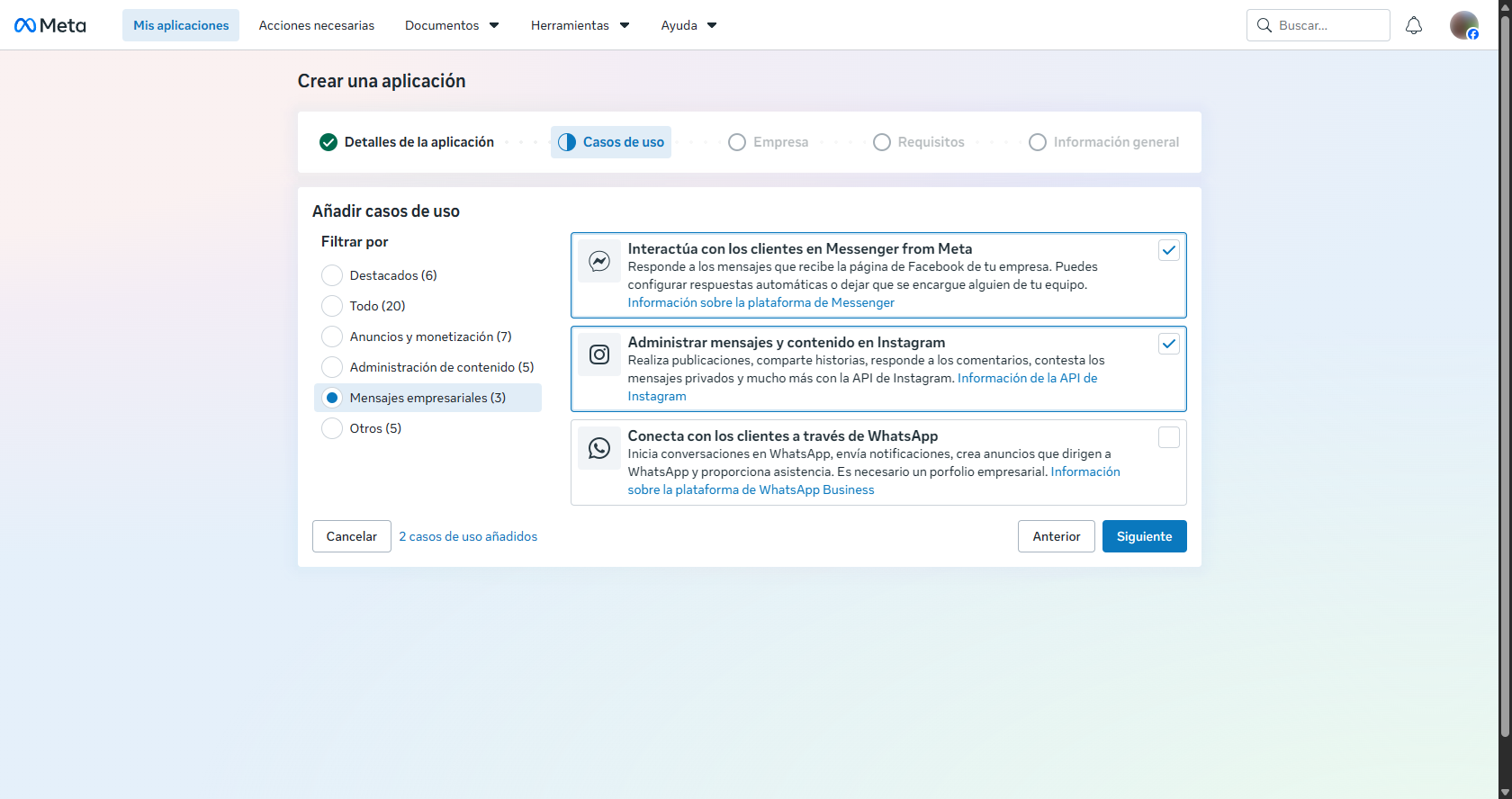Click the Messenger use case icon

coord(599,261)
